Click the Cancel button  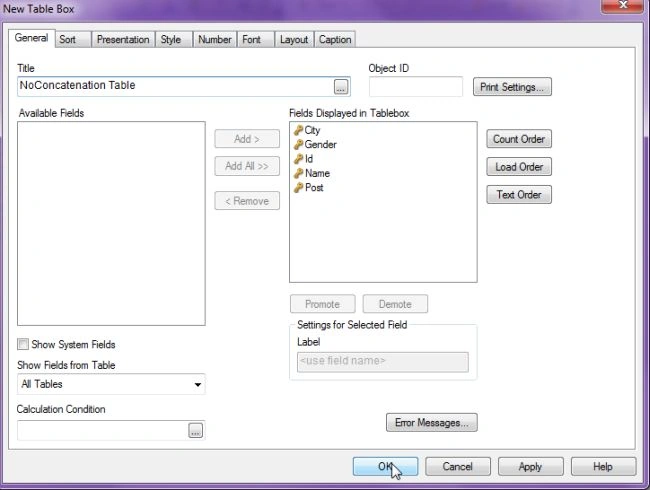tap(458, 467)
